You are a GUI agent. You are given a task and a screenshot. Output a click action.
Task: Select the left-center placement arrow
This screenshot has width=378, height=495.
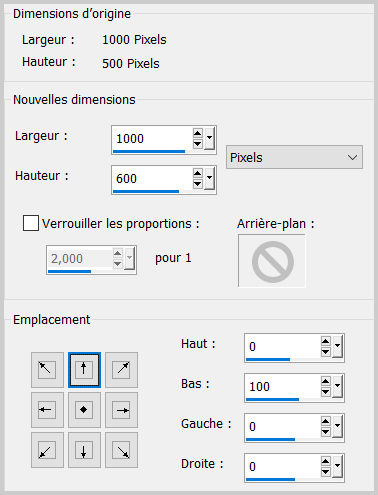coord(47,410)
